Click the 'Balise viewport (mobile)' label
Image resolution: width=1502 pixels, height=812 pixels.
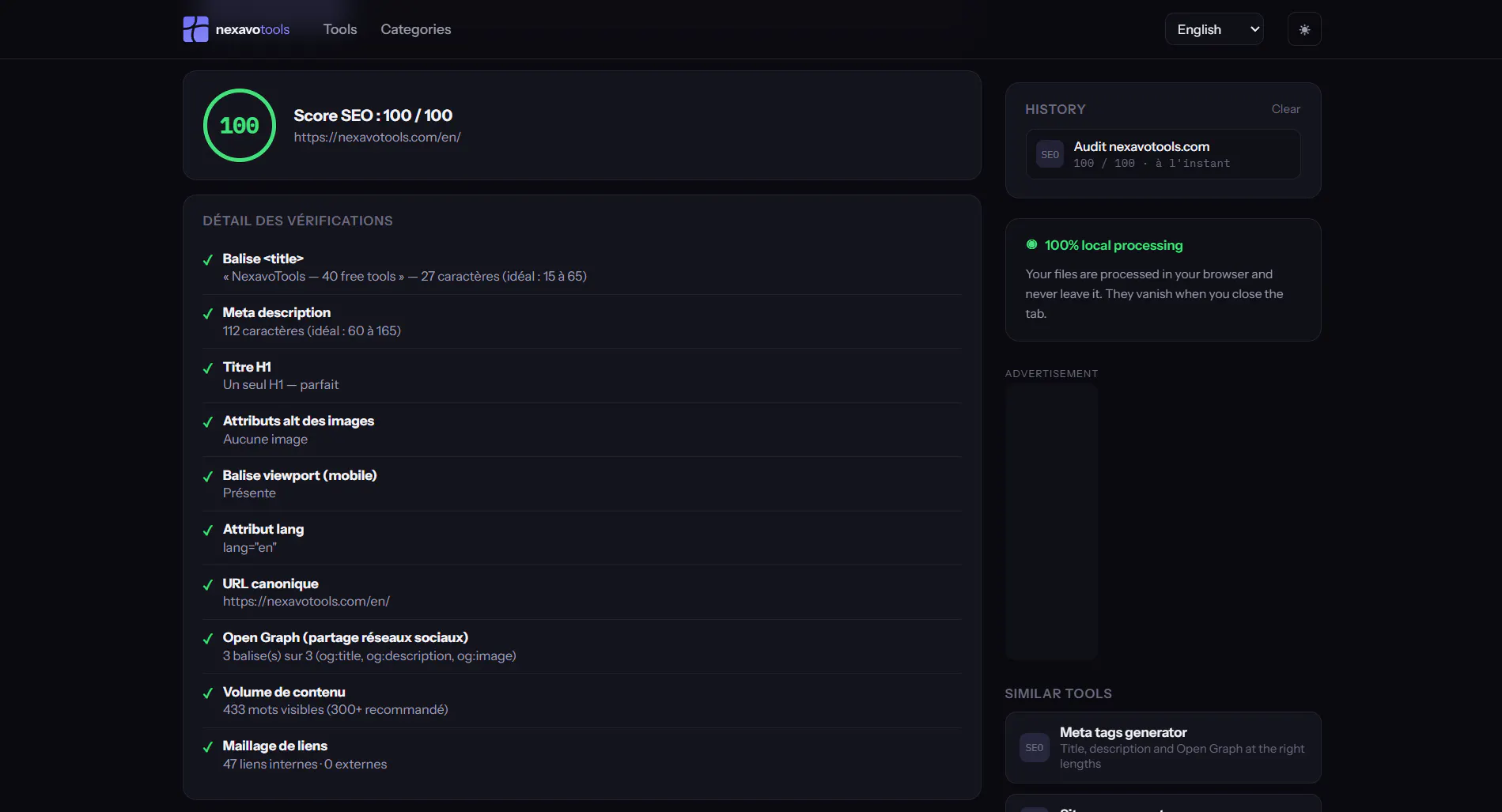300,475
